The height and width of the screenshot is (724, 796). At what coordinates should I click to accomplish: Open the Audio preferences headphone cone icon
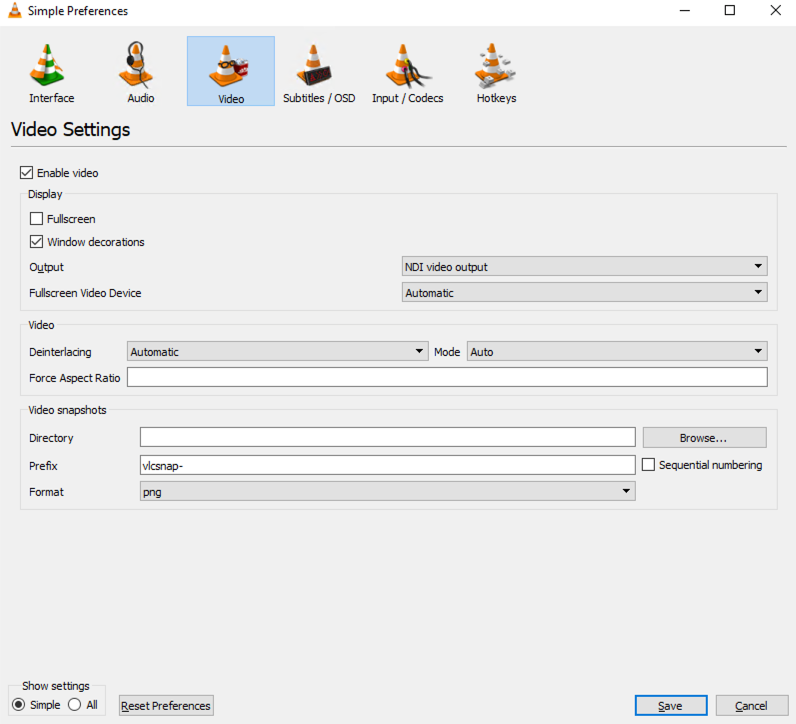(140, 66)
